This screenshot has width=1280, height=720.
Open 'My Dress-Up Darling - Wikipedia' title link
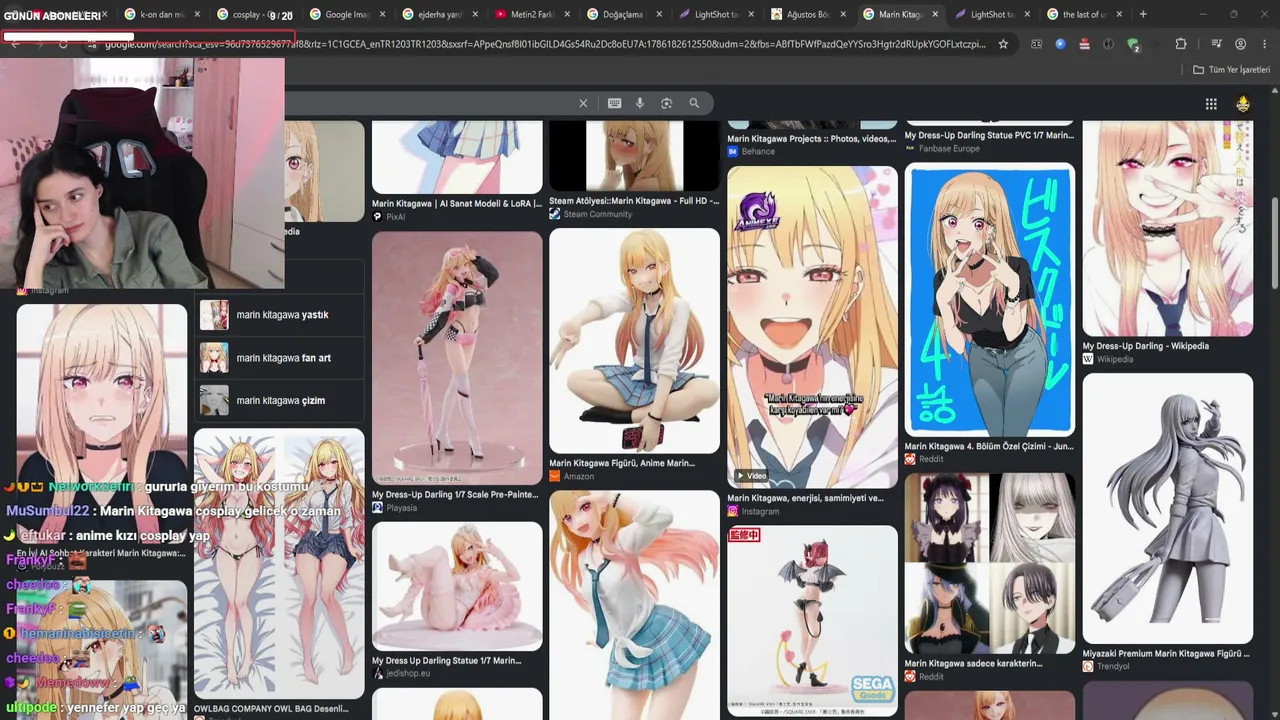[x=1146, y=346]
